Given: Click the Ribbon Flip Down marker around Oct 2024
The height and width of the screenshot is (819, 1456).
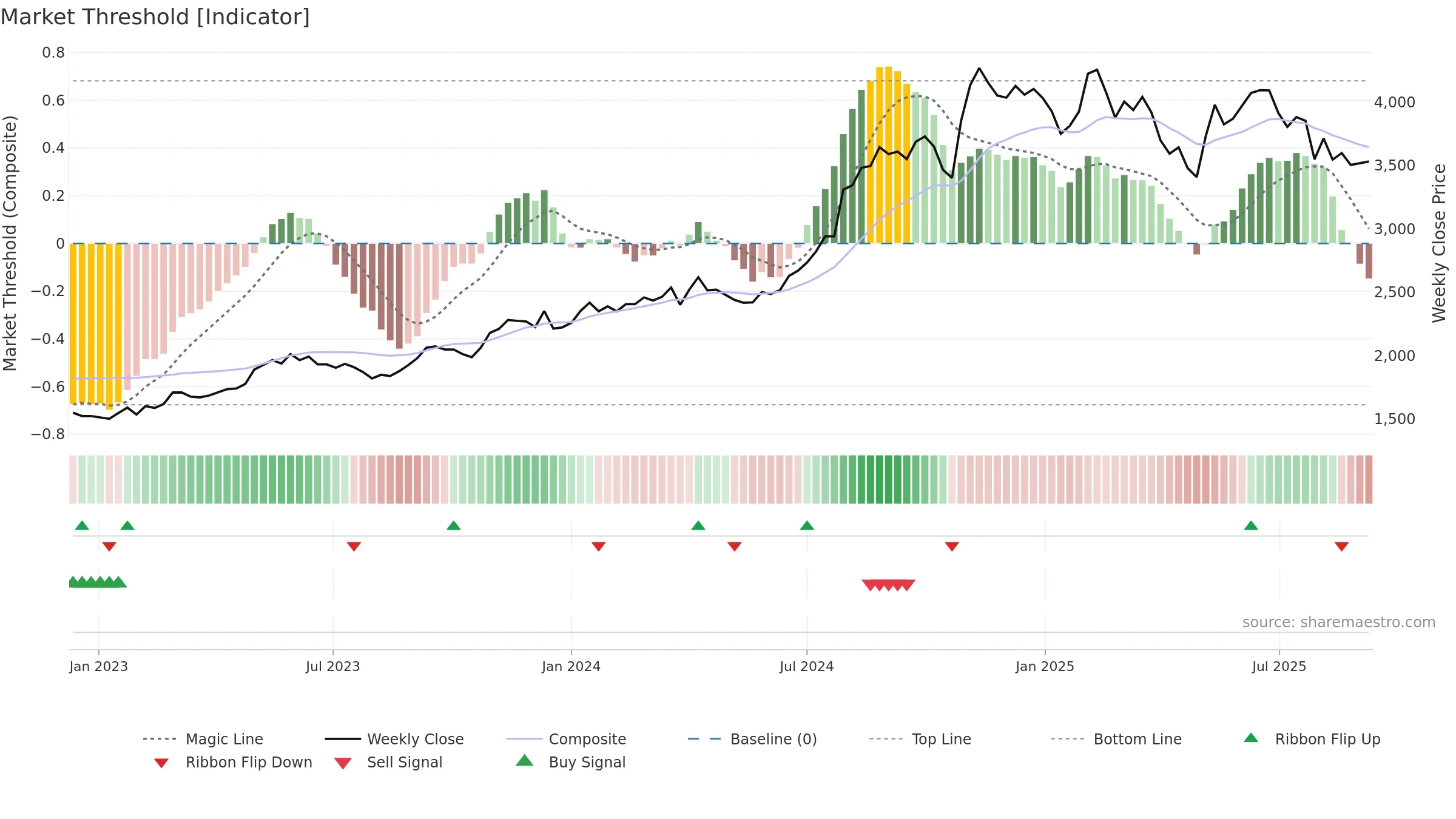Looking at the screenshot, I should 952,547.
